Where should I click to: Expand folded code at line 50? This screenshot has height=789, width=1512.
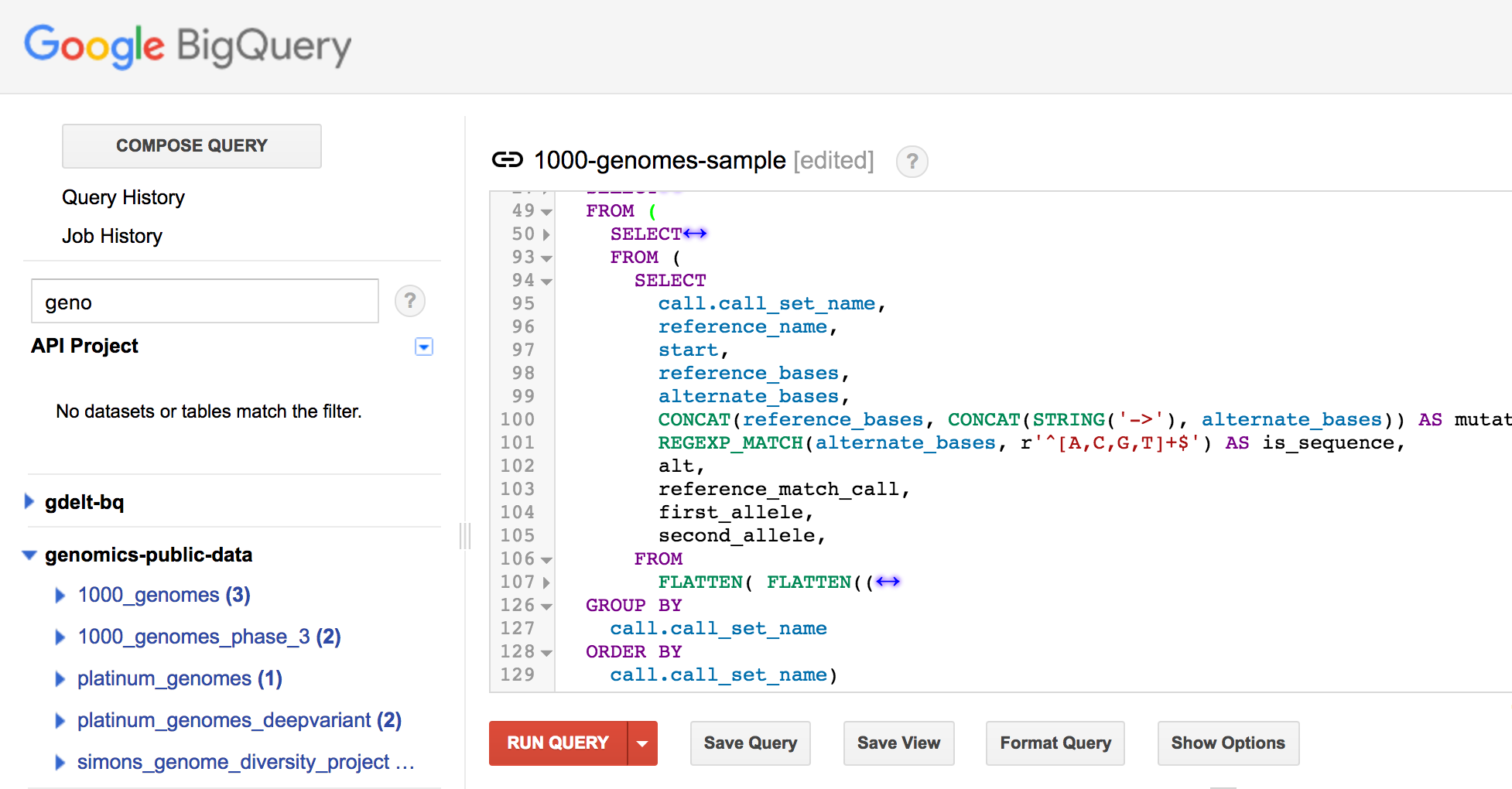coord(546,234)
